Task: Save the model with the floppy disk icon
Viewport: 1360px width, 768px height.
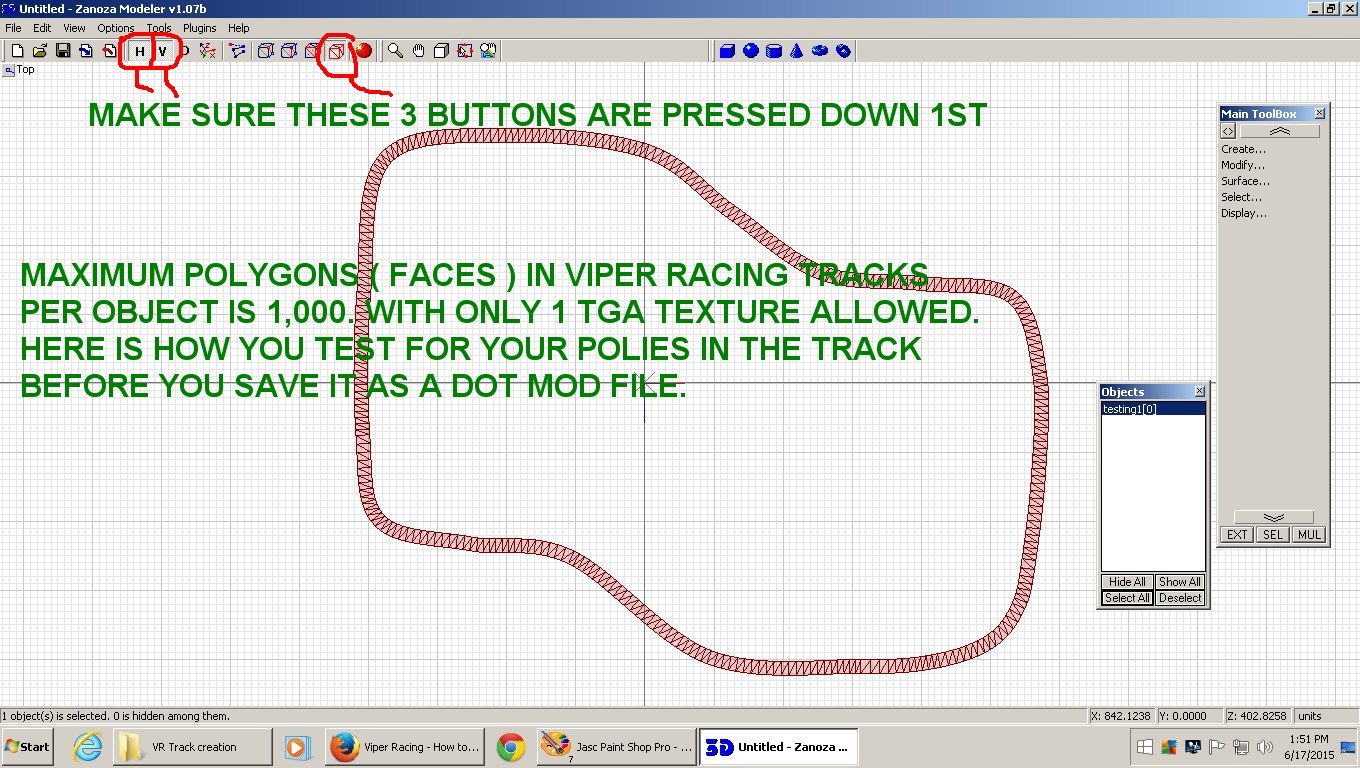Action: click(62, 50)
